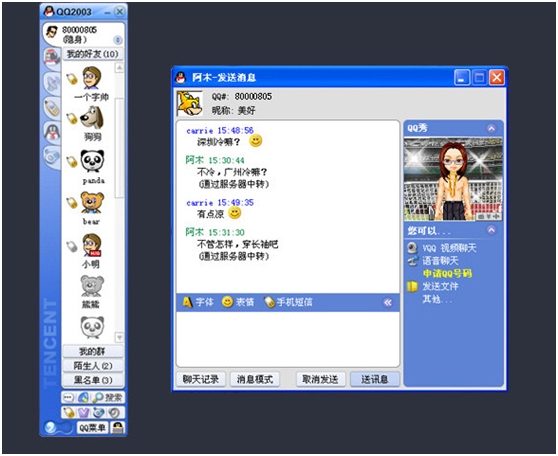Screen dimensions: 558x456
Task: Start VQQ 视频聊天 video chat
Action: [x=449, y=248]
